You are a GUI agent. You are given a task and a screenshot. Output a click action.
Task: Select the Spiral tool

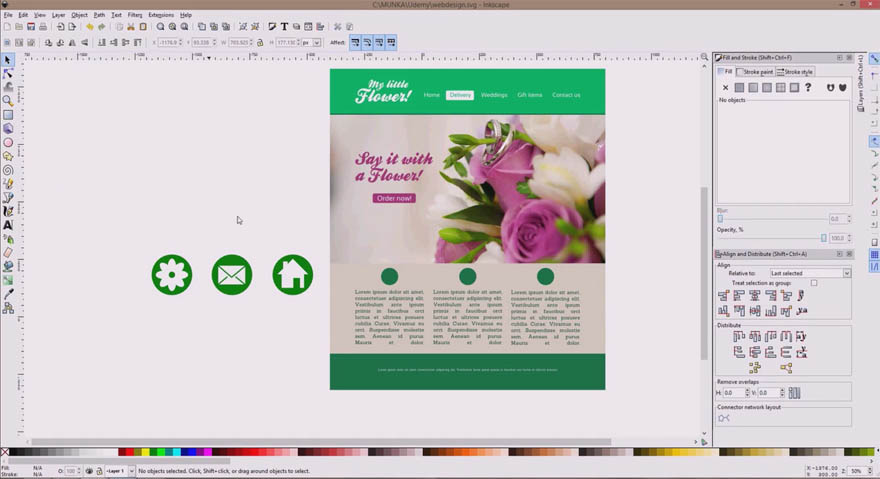coord(8,170)
